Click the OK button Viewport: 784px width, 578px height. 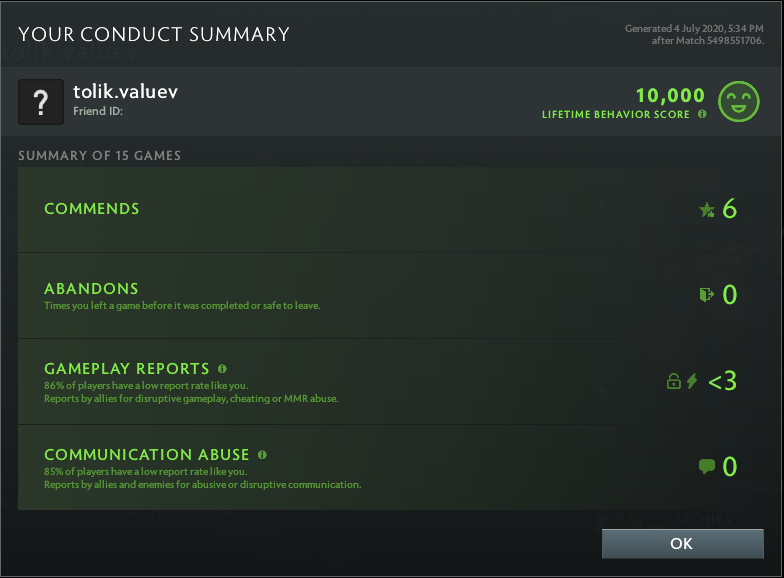tap(681, 544)
